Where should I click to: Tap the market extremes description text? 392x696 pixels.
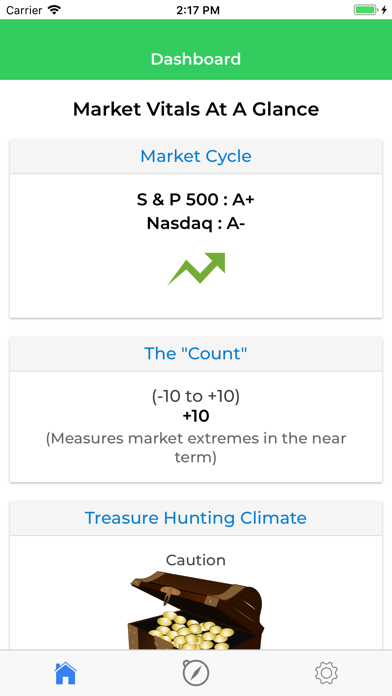coord(196,447)
